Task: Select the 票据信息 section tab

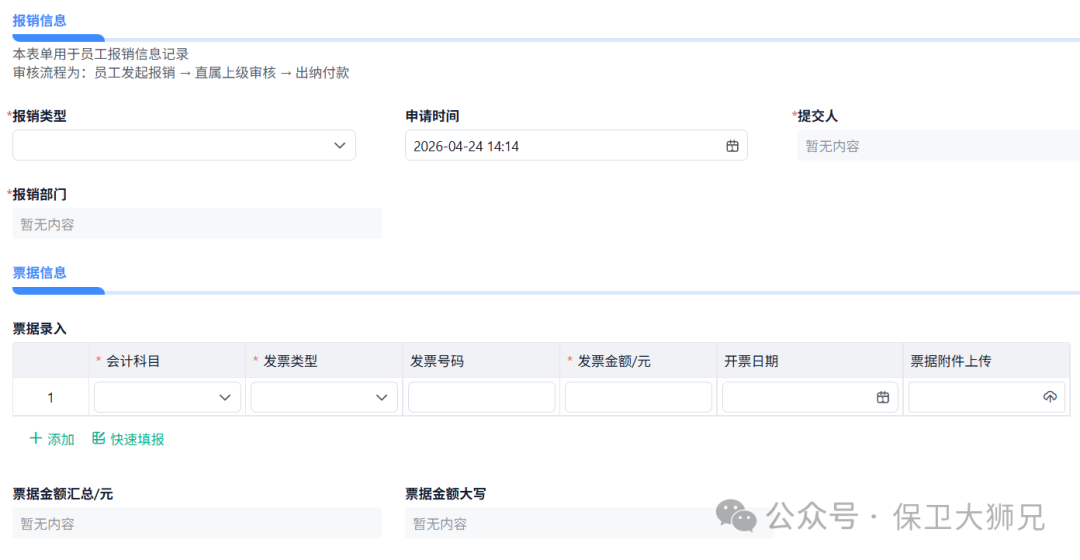Action: [40, 272]
